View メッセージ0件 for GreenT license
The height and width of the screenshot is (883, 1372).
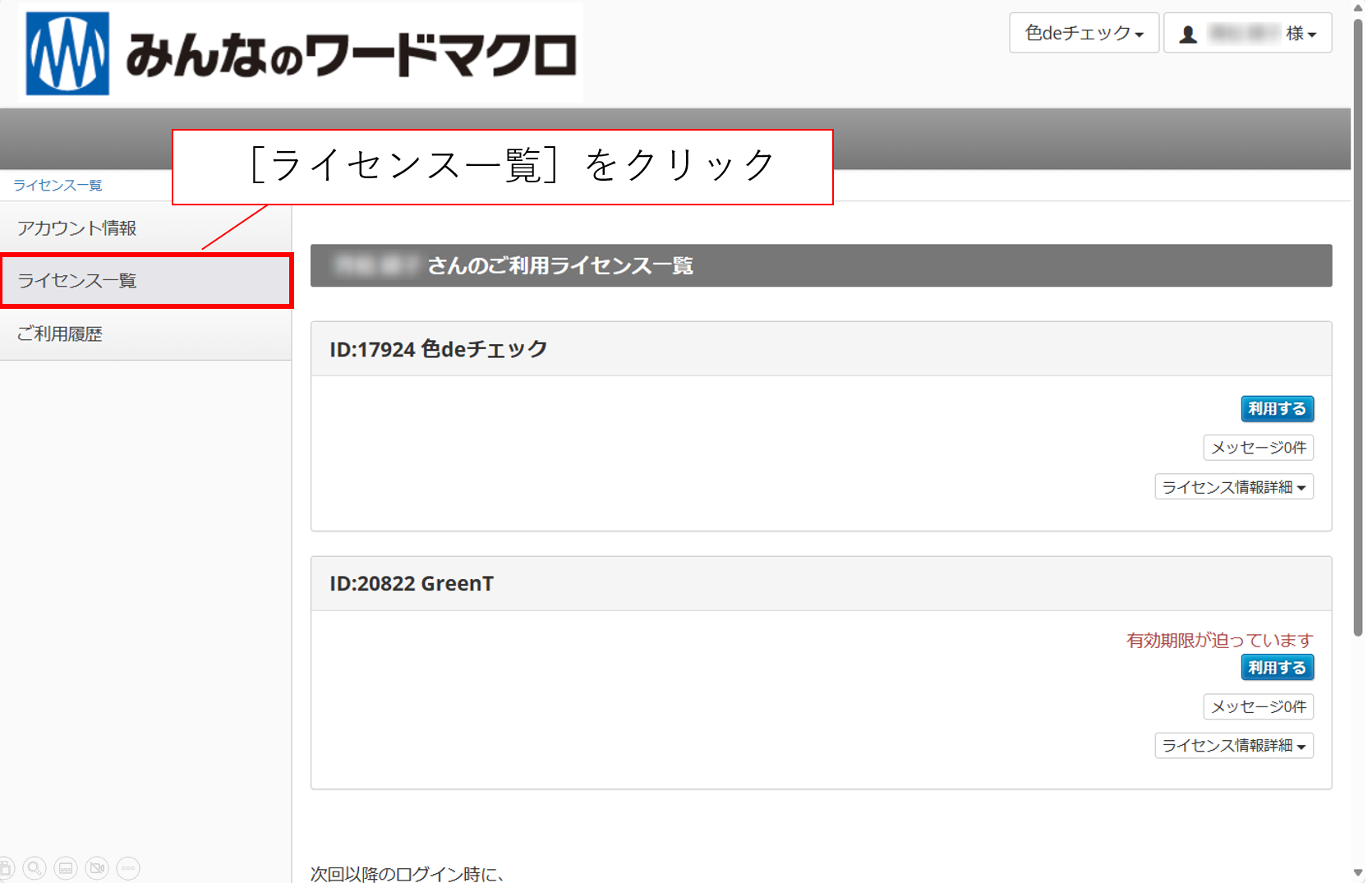[1258, 706]
